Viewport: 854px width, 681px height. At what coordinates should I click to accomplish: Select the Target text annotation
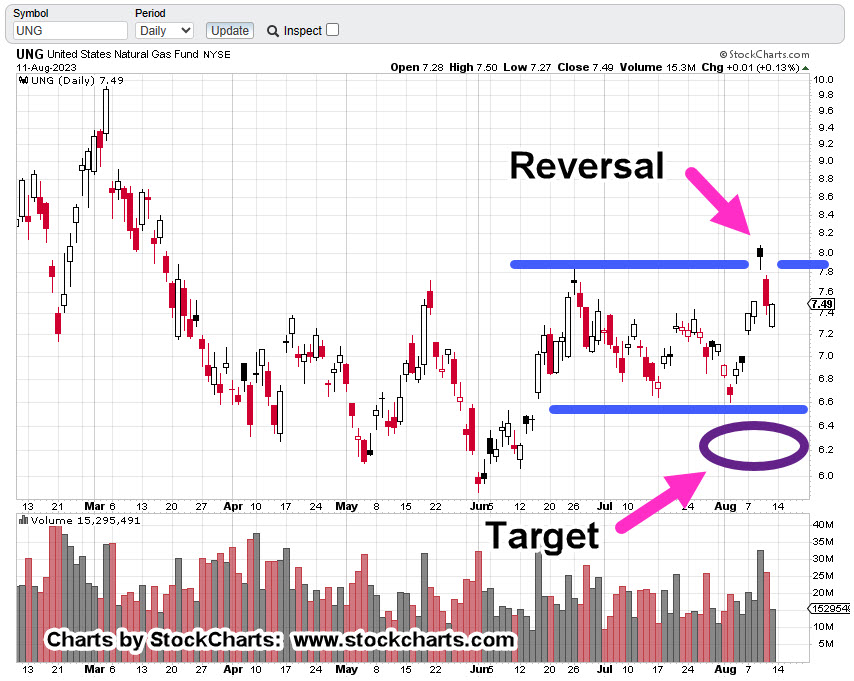541,536
